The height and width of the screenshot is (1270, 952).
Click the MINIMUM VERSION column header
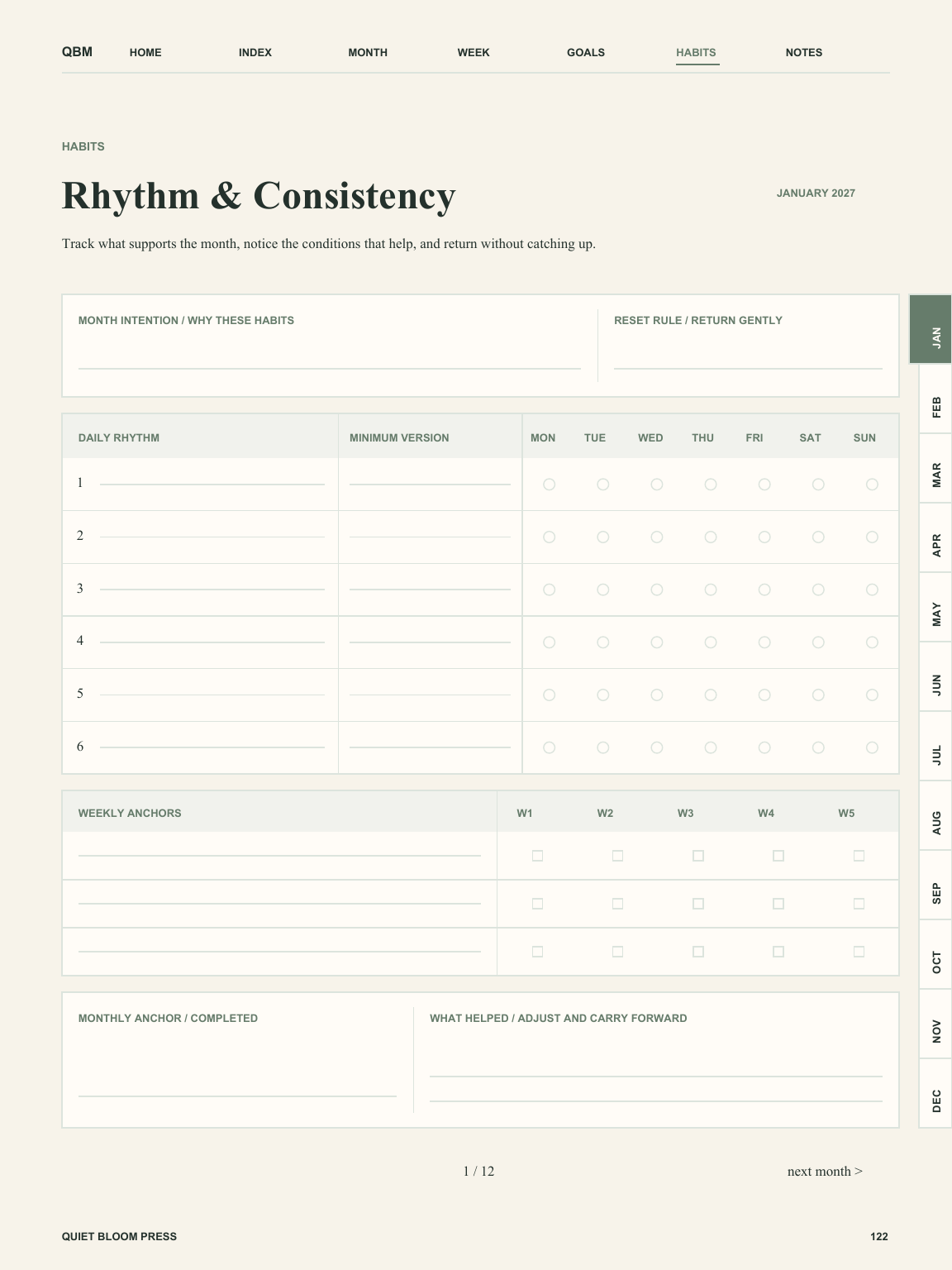(399, 437)
